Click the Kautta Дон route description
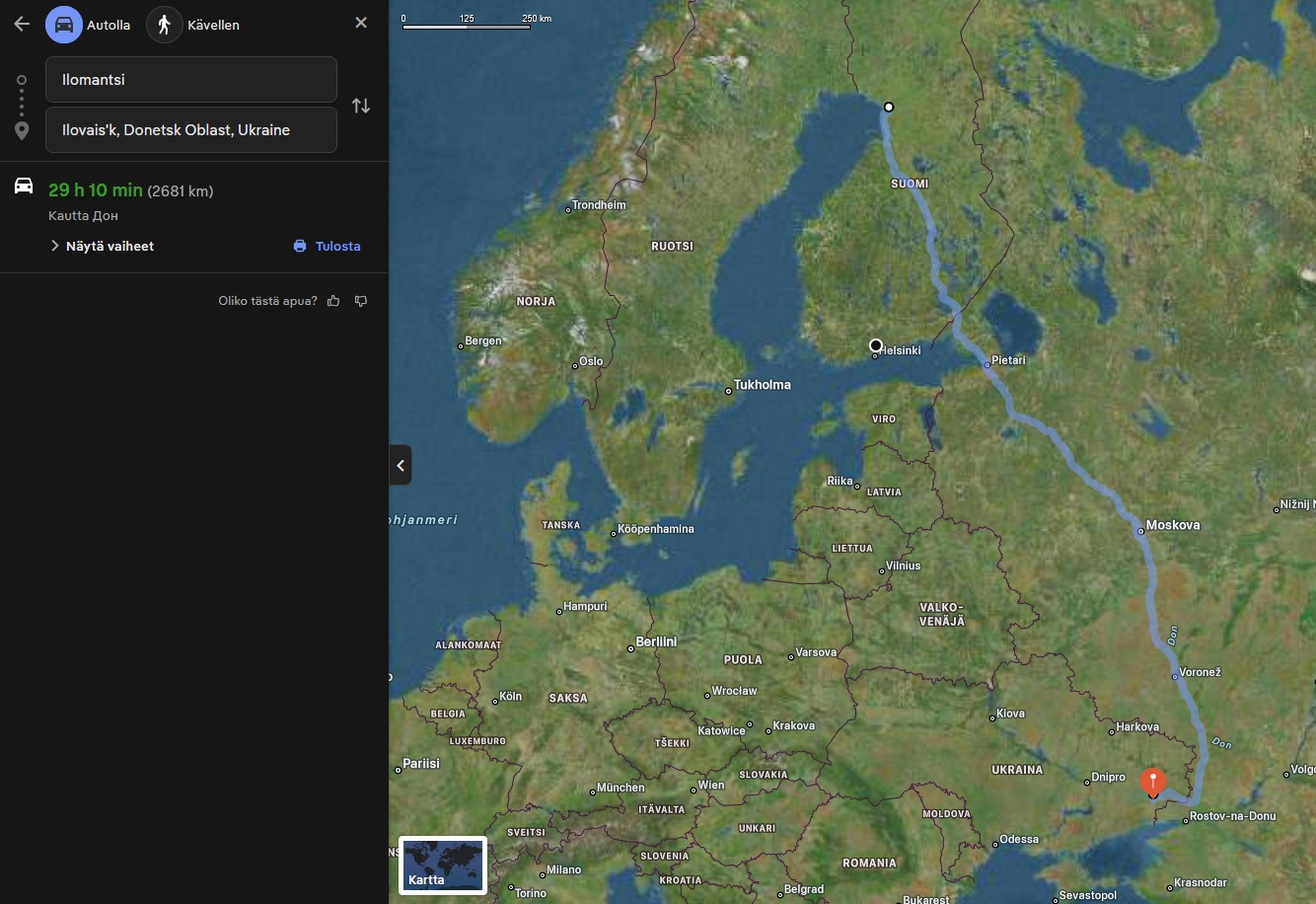The image size is (1316, 904). click(83, 215)
